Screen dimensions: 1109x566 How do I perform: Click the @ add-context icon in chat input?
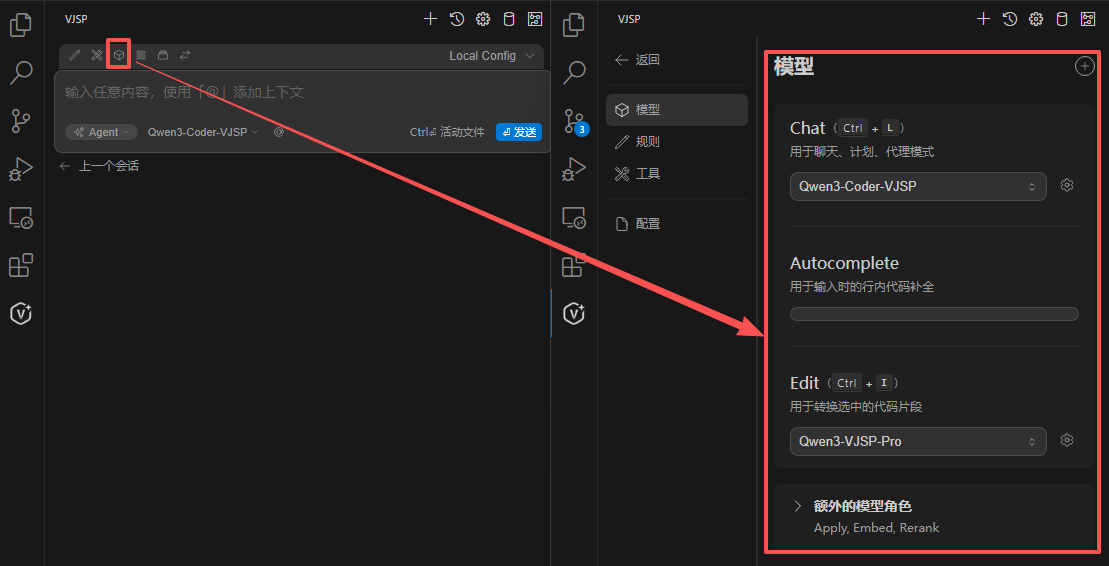click(279, 132)
